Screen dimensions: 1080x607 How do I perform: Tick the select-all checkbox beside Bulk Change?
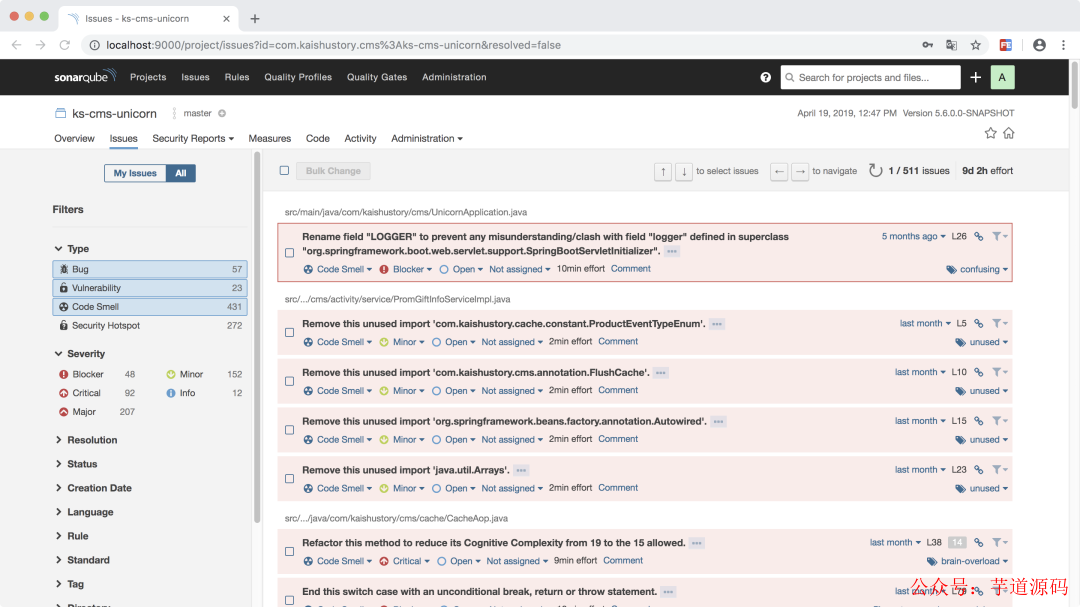(284, 170)
